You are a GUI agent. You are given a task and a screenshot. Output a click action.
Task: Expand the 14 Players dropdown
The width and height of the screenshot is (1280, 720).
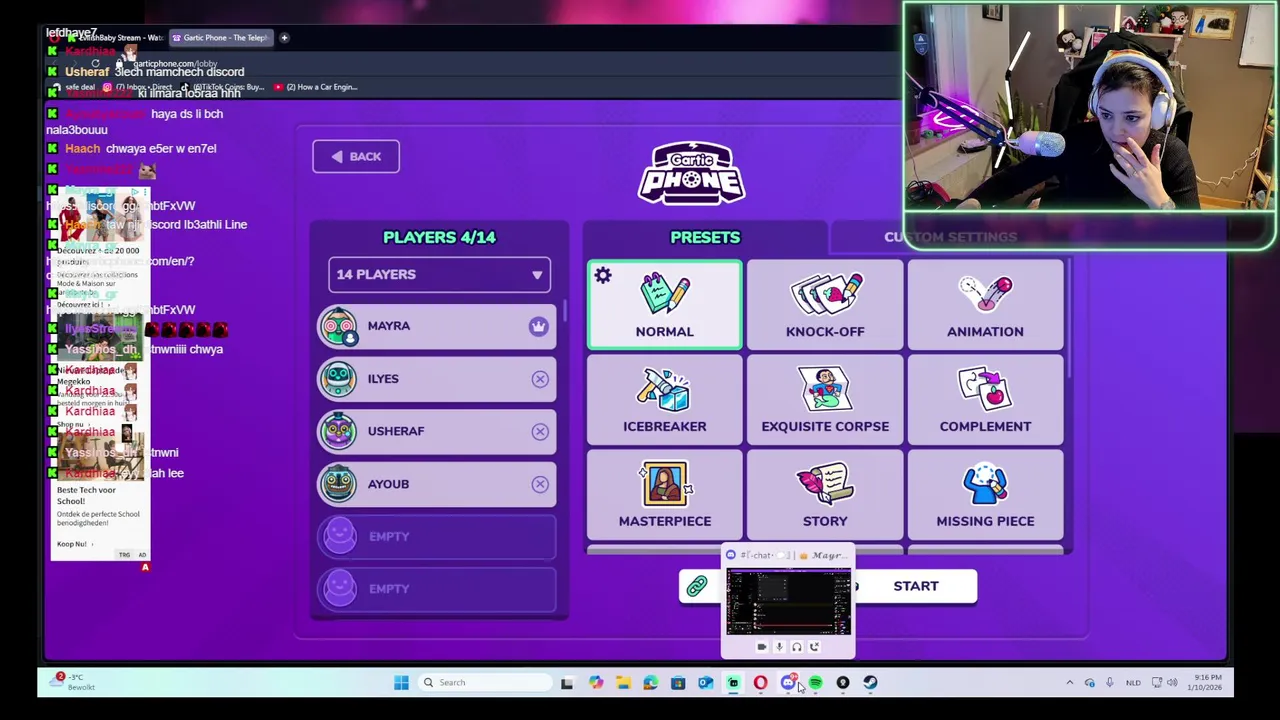(439, 274)
